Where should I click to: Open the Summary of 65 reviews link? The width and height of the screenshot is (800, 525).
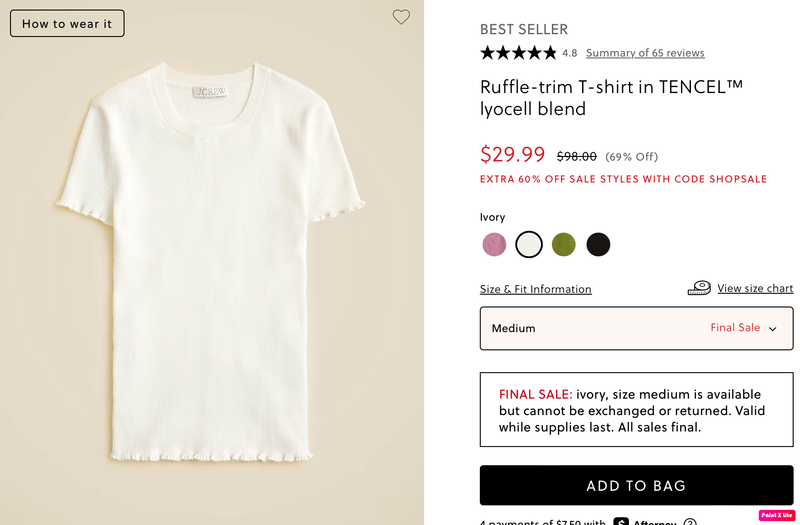click(645, 53)
